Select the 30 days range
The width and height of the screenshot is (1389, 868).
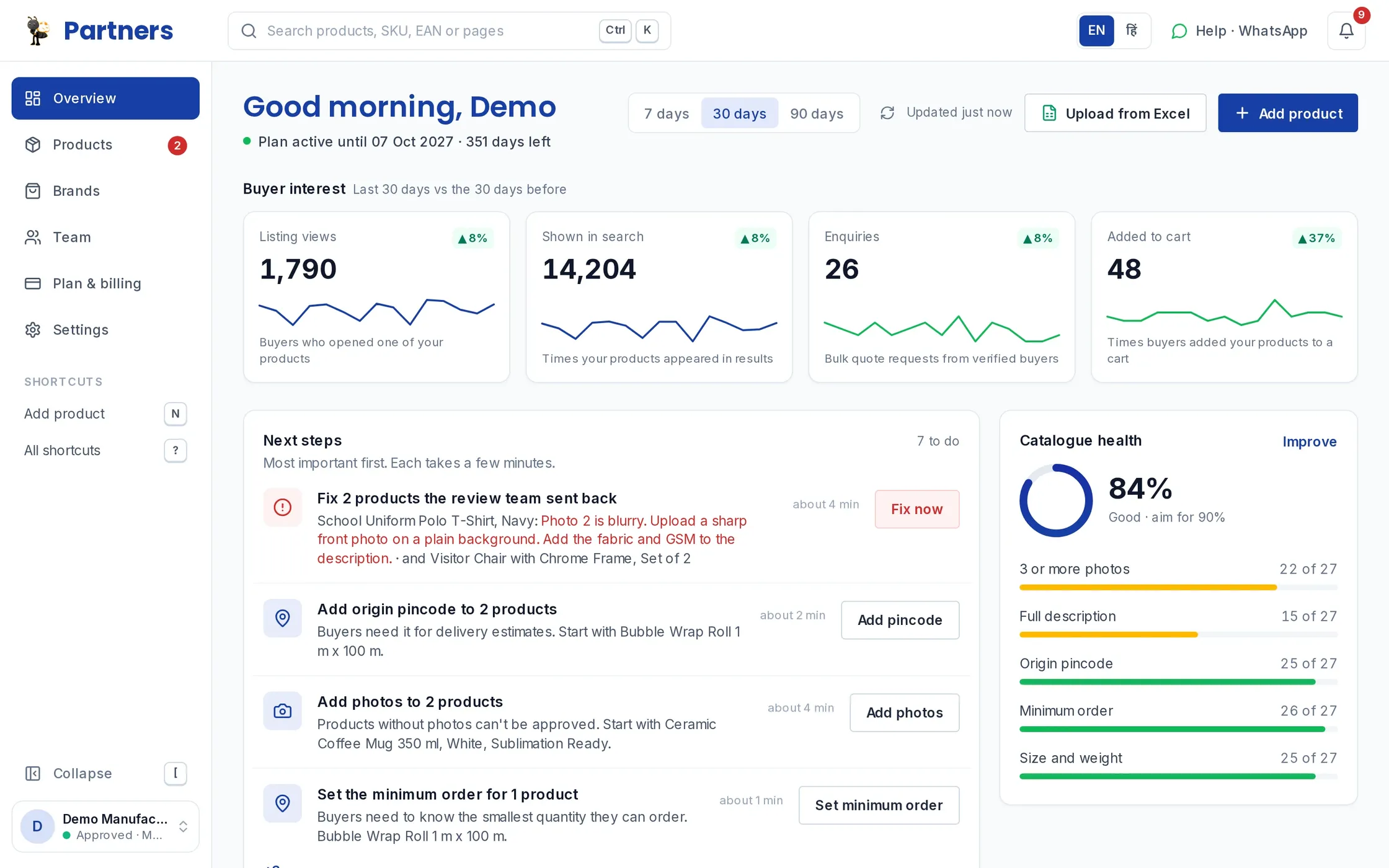click(739, 113)
